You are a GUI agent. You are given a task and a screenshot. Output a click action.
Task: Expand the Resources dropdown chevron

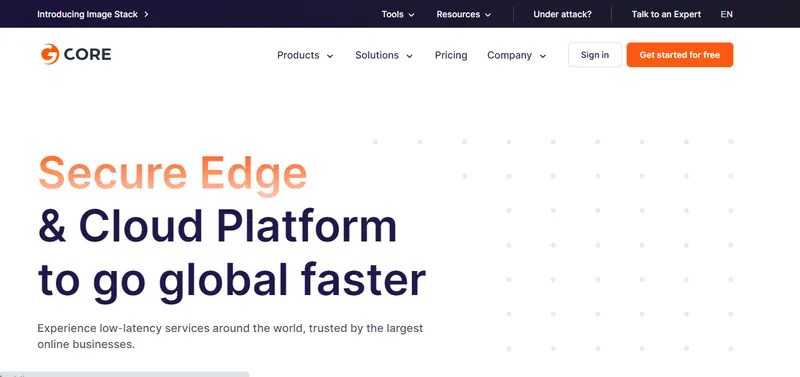488,15
